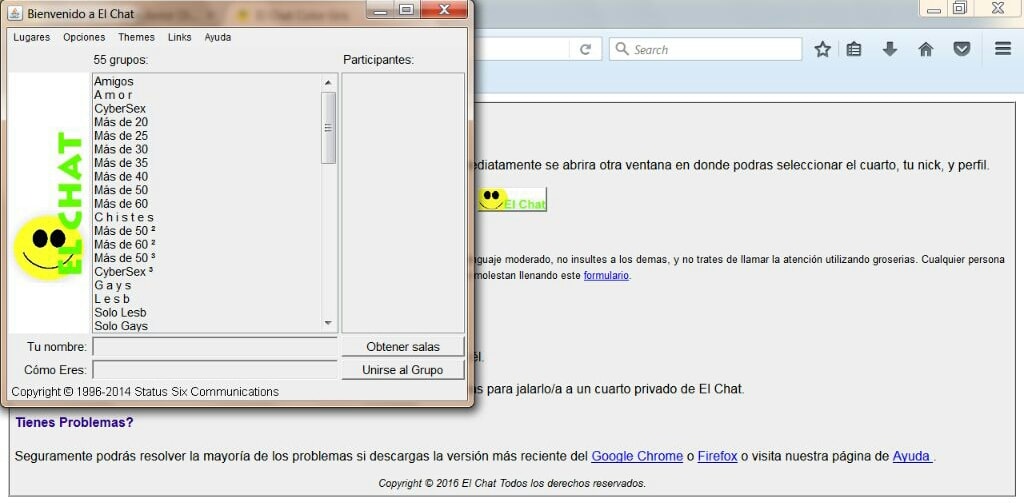Open the Firefox link
The width and height of the screenshot is (1024, 503).
[x=717, y=456]
